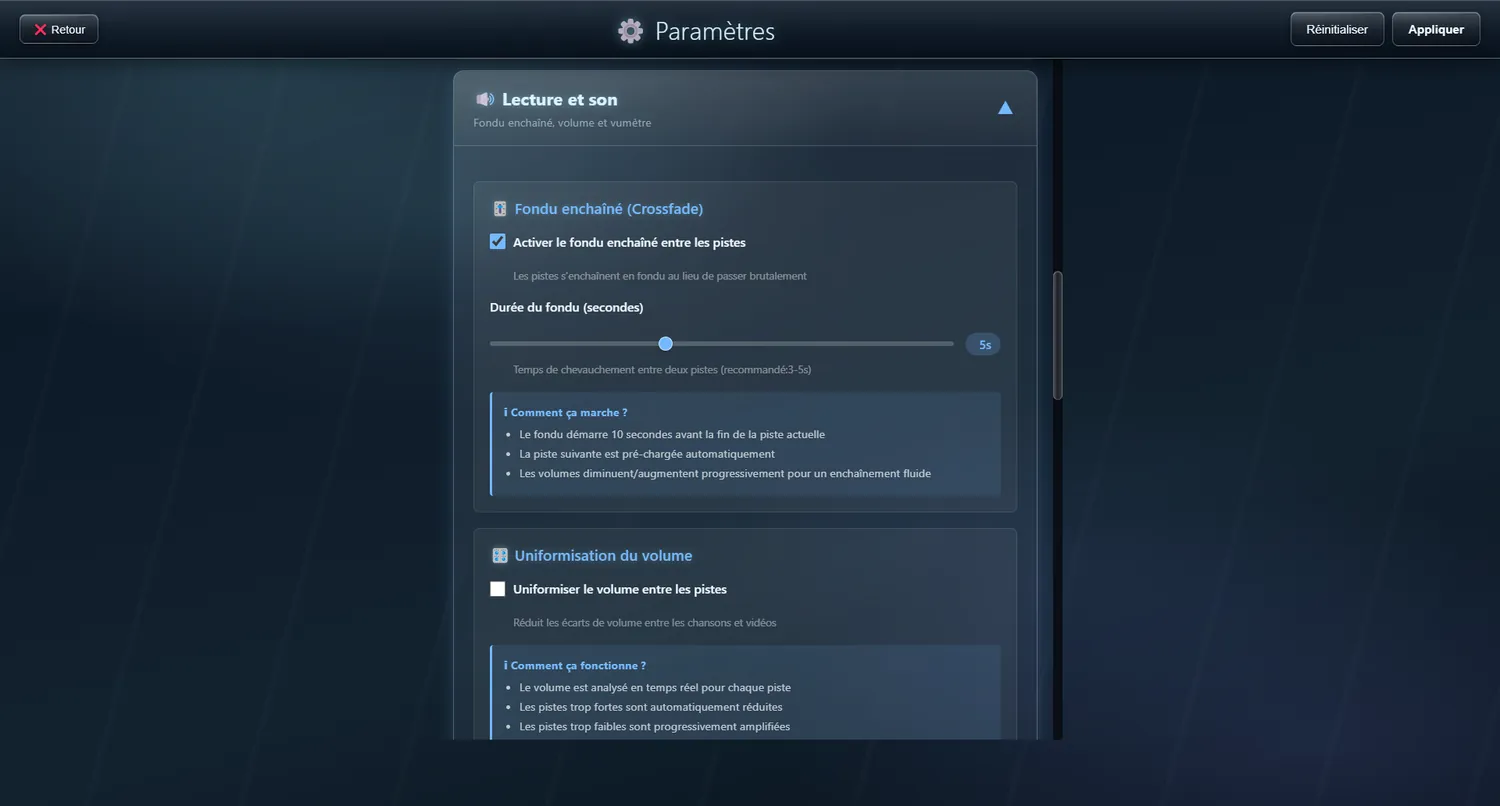
Task: Disable the crossfade between tracks checkbox
Action: 498,242
